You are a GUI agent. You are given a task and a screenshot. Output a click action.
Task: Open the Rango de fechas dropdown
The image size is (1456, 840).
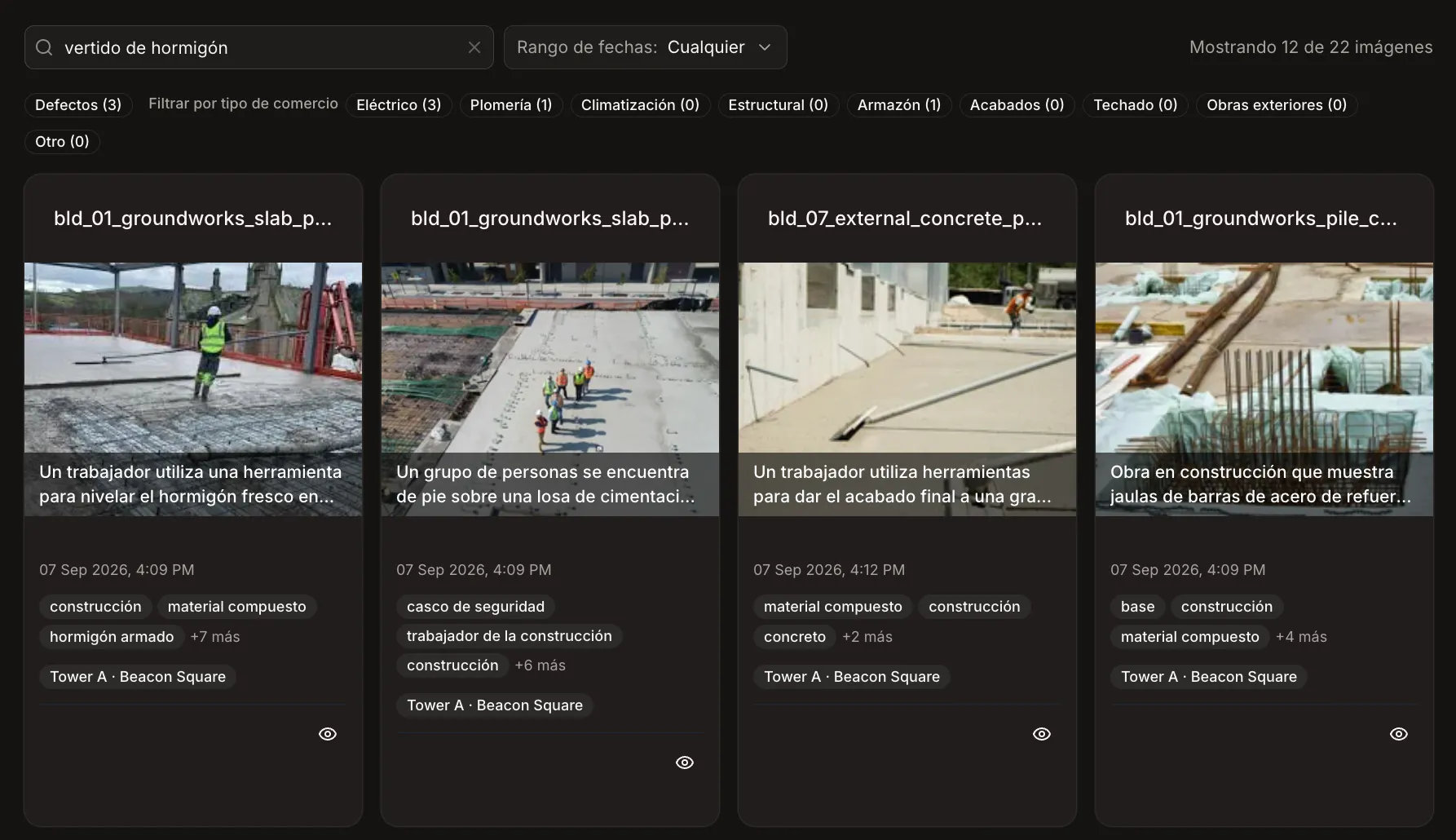(645, 47)
